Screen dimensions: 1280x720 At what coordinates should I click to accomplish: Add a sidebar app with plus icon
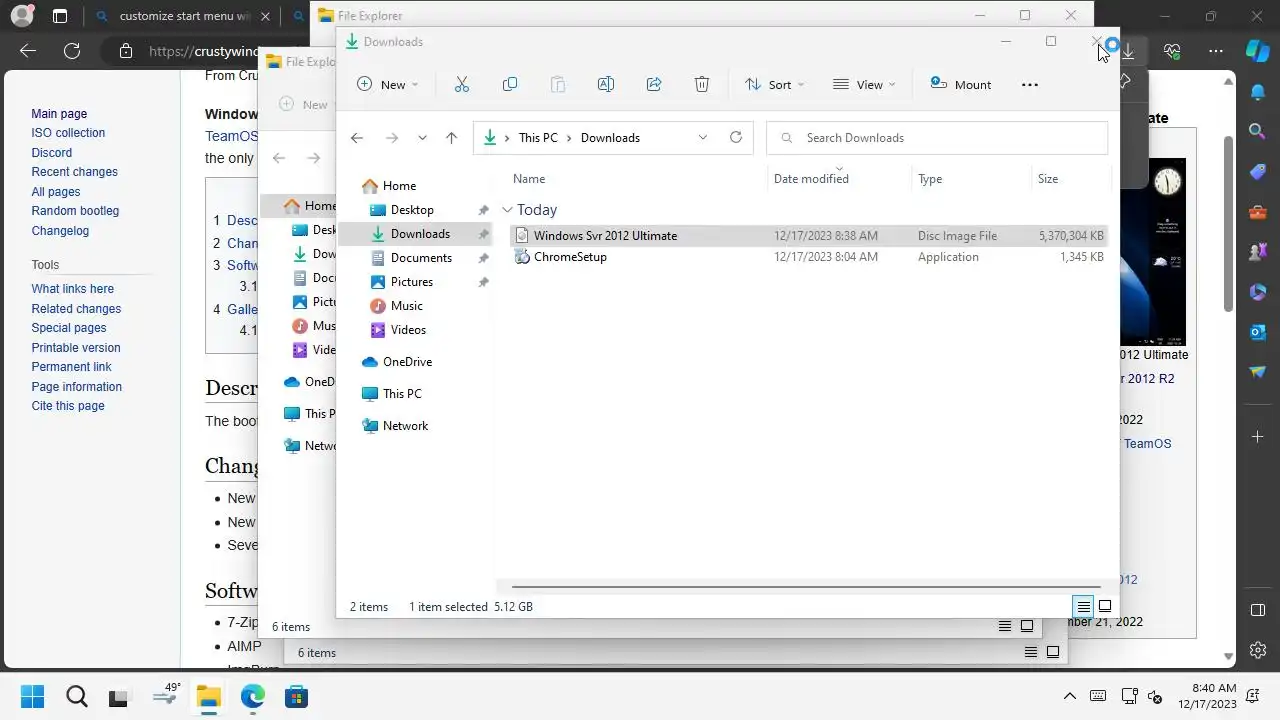1258,437
